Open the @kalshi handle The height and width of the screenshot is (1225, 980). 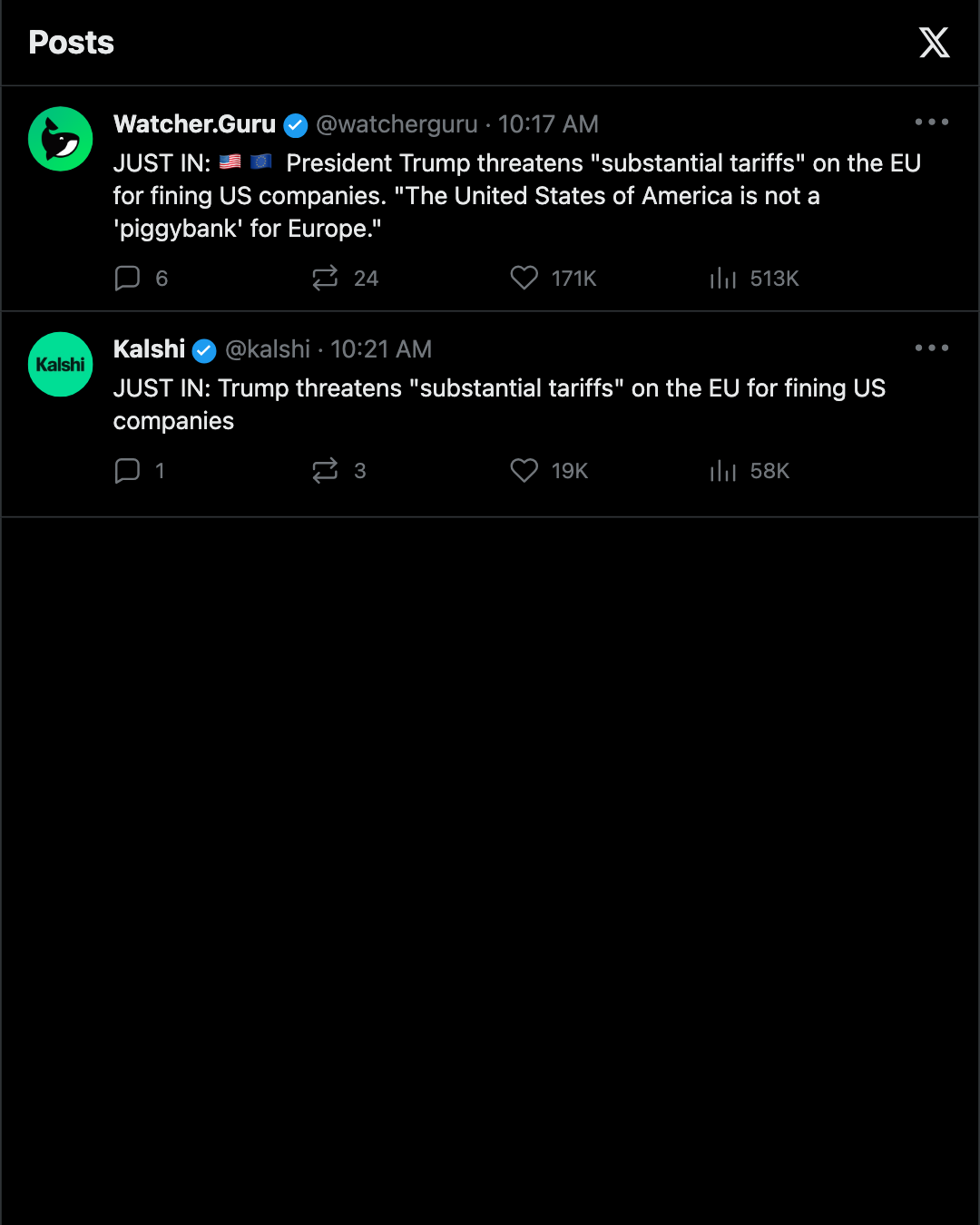click(268, 349)
